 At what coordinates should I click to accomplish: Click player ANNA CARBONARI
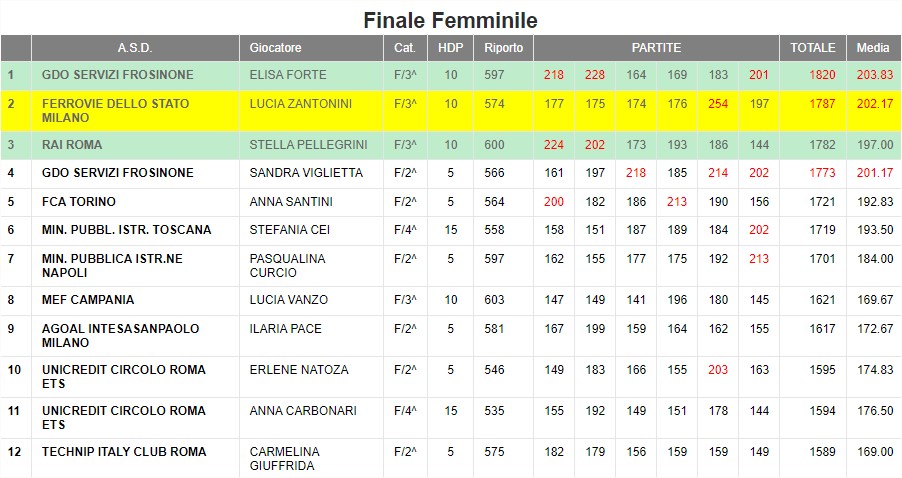pos(303,411)
